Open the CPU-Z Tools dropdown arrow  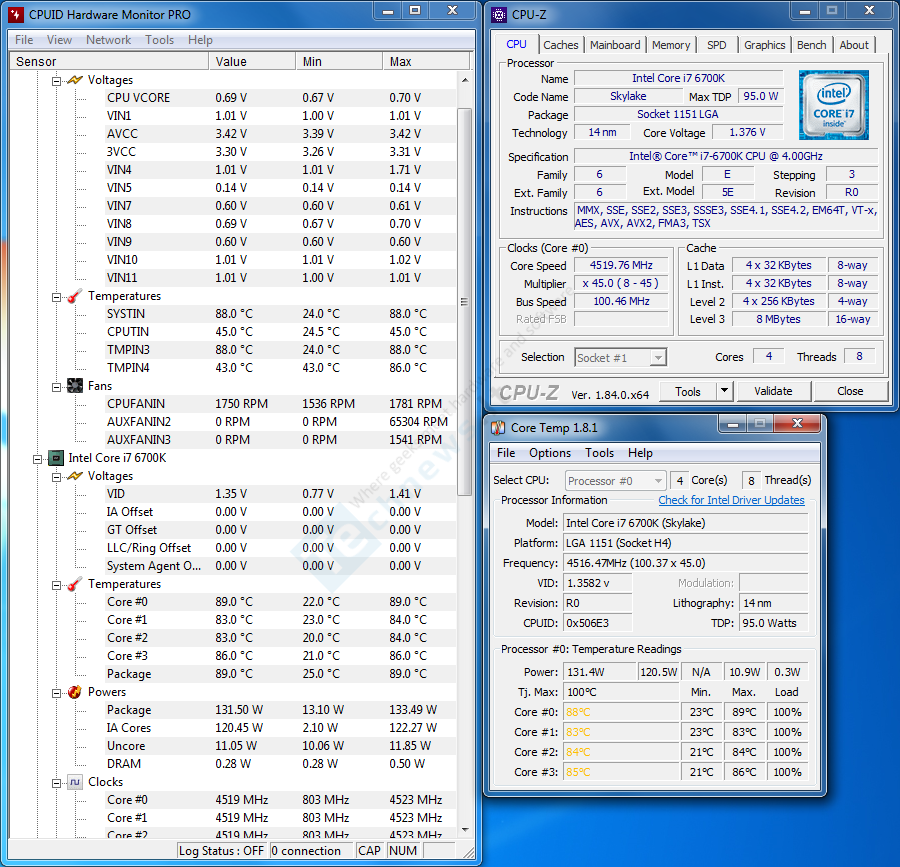coord(724,391)
